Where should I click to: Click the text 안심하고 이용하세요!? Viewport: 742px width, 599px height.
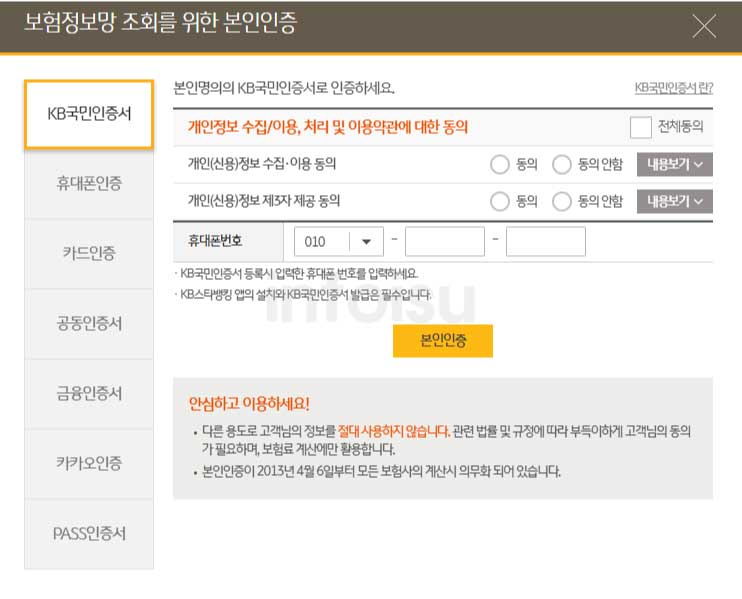(x=249, y=404)
